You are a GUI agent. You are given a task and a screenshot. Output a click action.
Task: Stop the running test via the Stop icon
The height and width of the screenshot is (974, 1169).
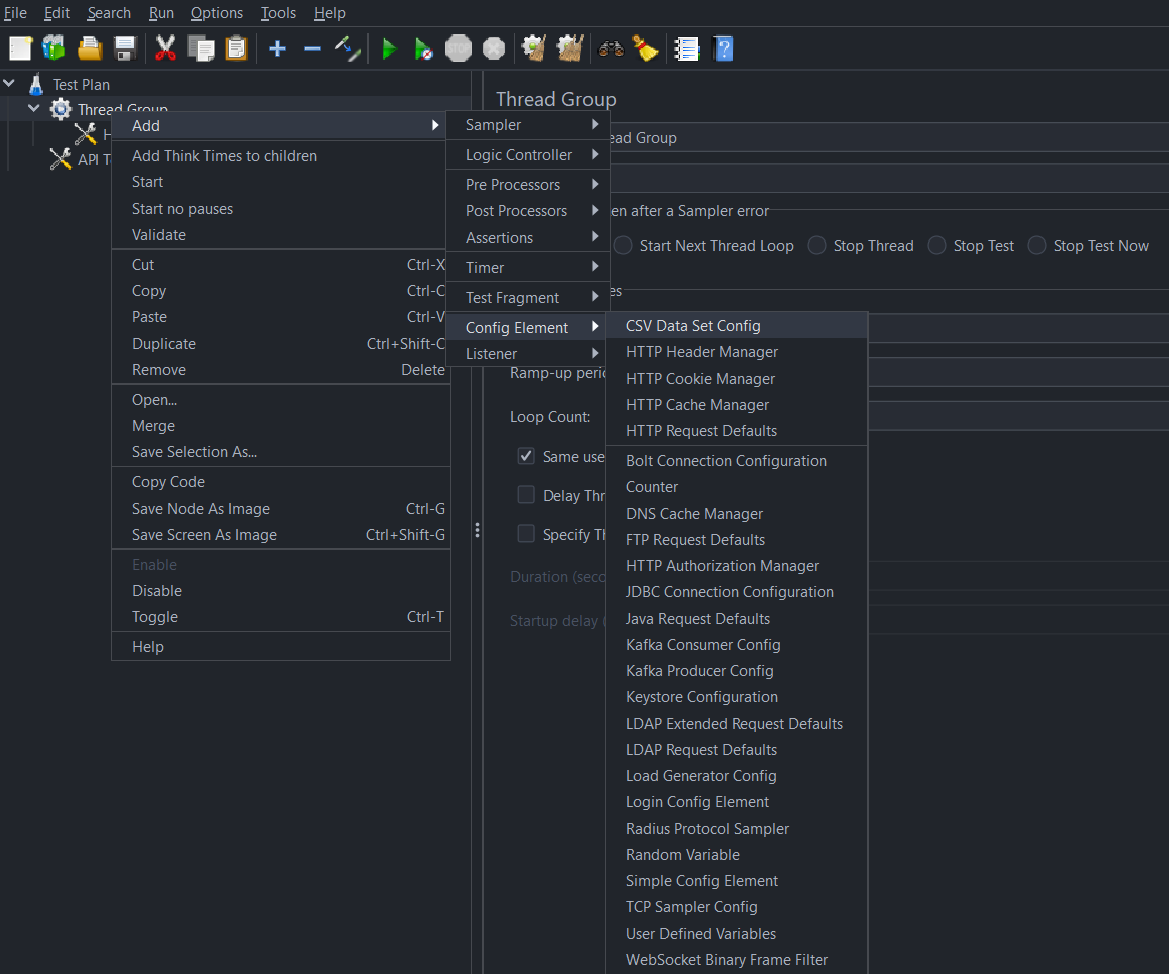pyautogui.click(x=458, y=47)
